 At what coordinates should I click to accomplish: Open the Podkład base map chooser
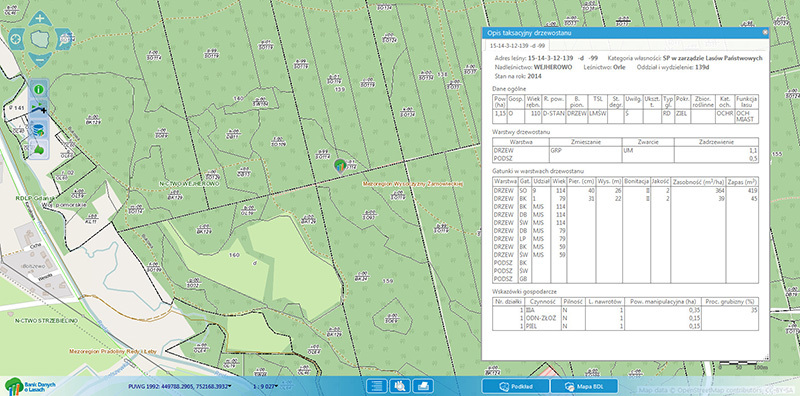coord(515,386)
